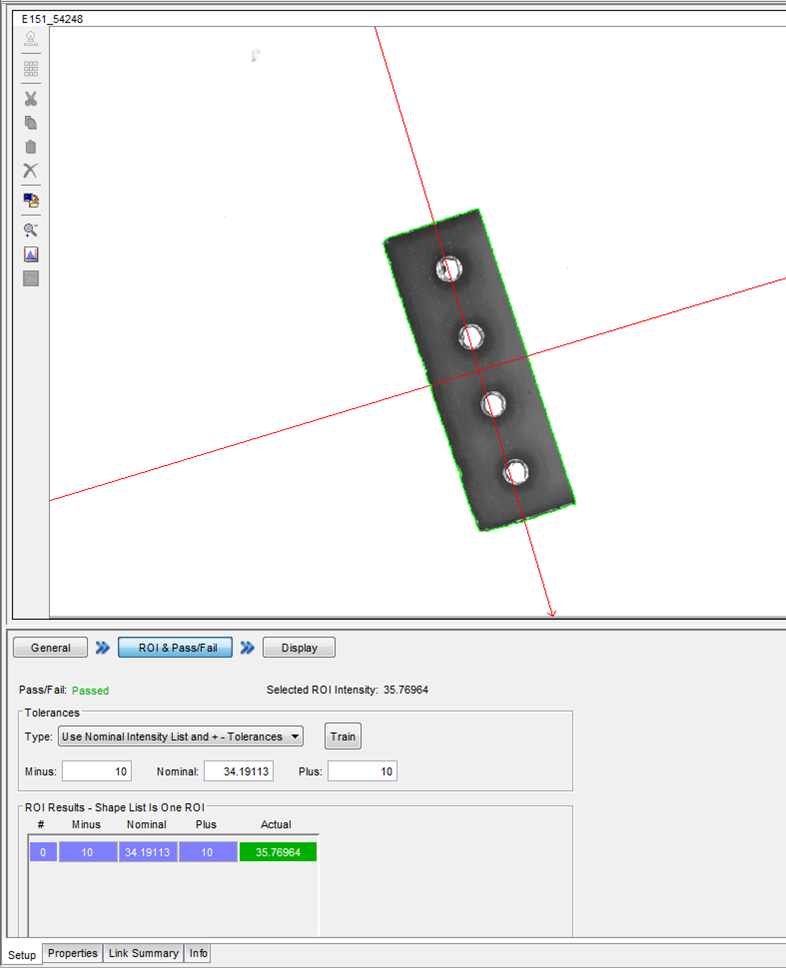Open the histogram icon in the toolbar
This screenshot has height=968, width=786.
pos(31,254)
